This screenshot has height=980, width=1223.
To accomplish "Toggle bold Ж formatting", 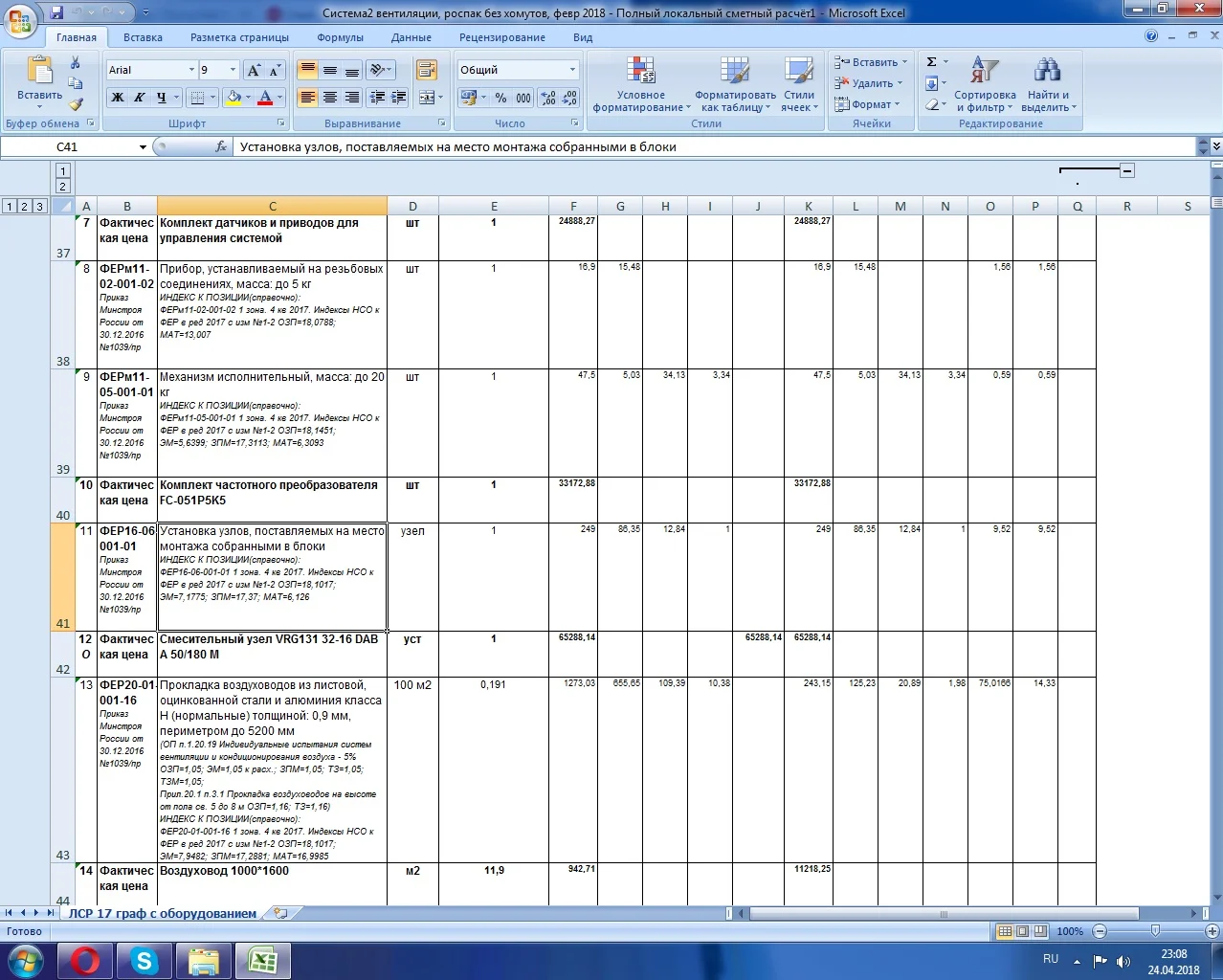I will [117, 98].
